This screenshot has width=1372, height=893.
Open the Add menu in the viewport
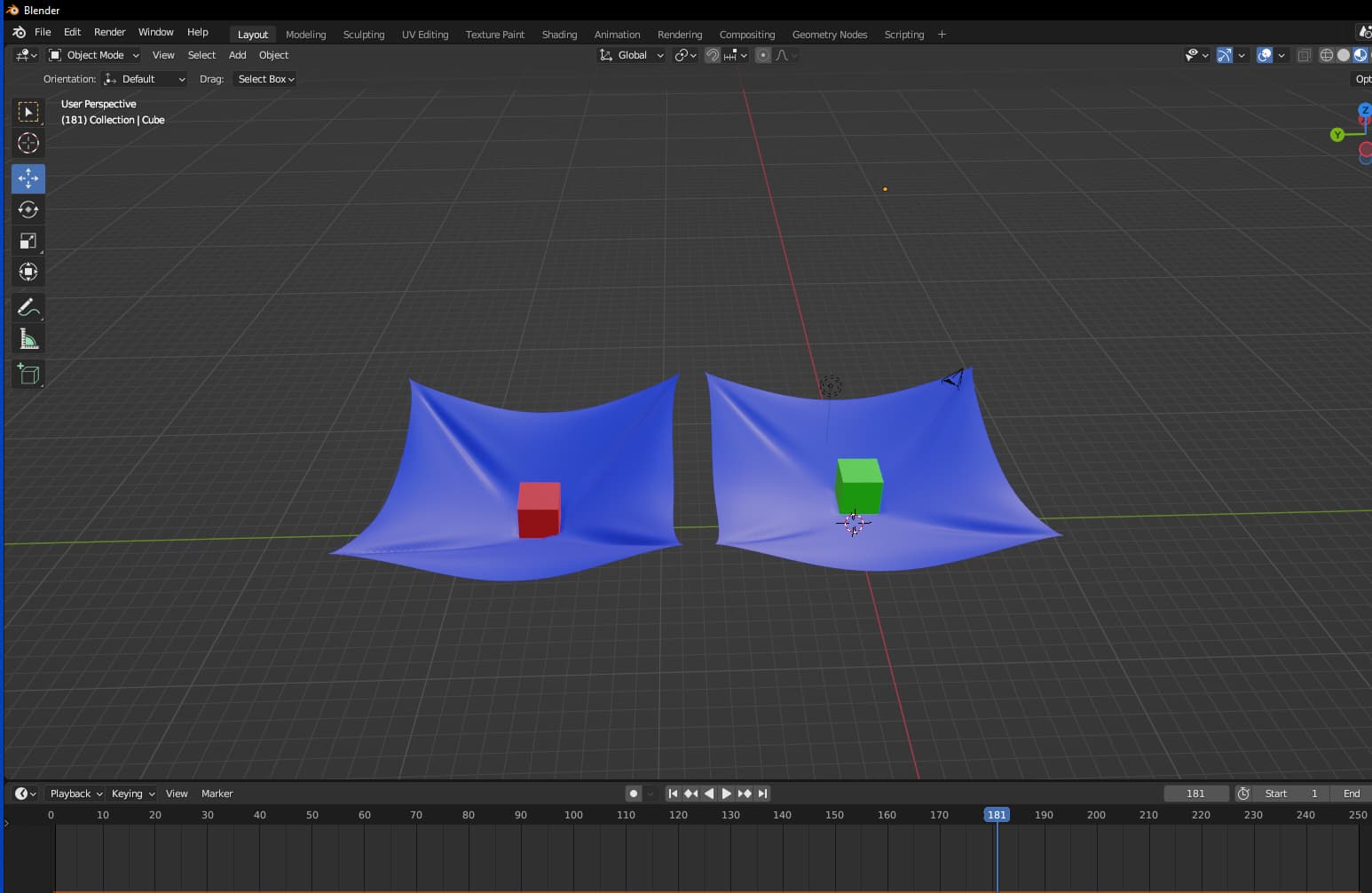pyautogui.click(x=236, y=55)
